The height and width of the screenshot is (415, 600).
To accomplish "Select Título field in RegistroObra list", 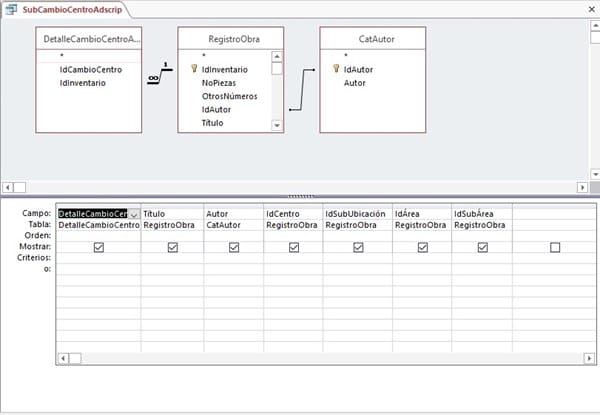I will 212,123.
